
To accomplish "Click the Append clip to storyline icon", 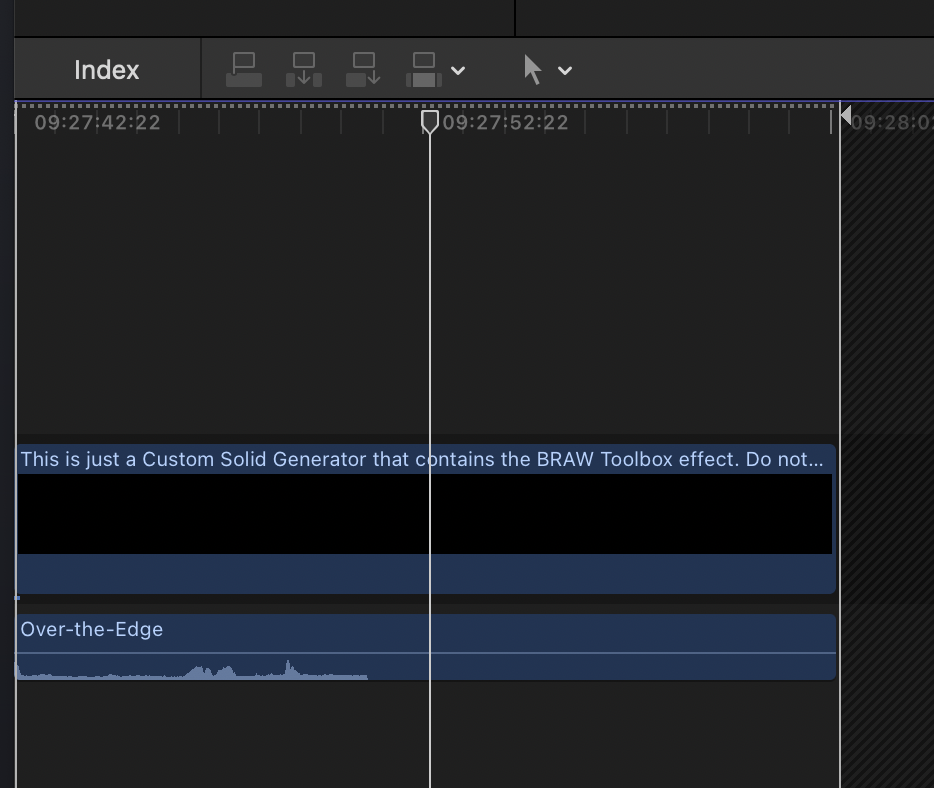I will [x=363, y=70].
